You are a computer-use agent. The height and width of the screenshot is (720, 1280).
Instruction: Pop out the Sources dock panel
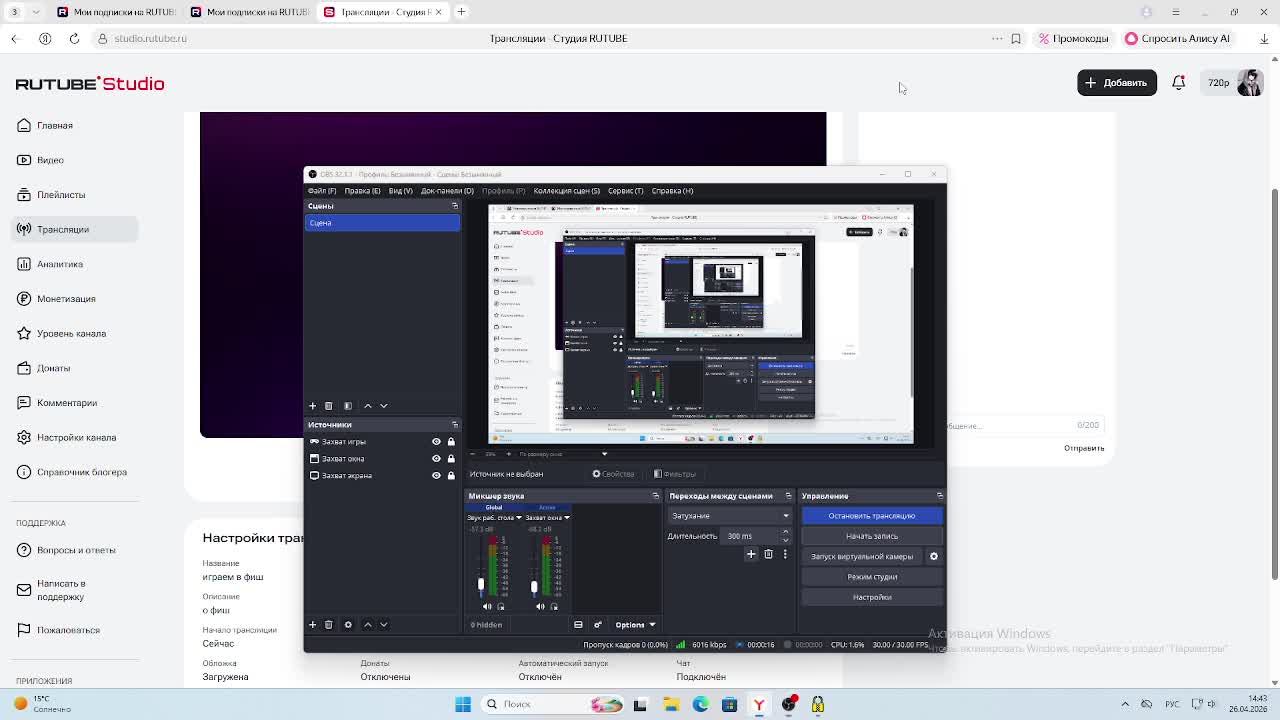pyautogui.click(x=454, y=425)
